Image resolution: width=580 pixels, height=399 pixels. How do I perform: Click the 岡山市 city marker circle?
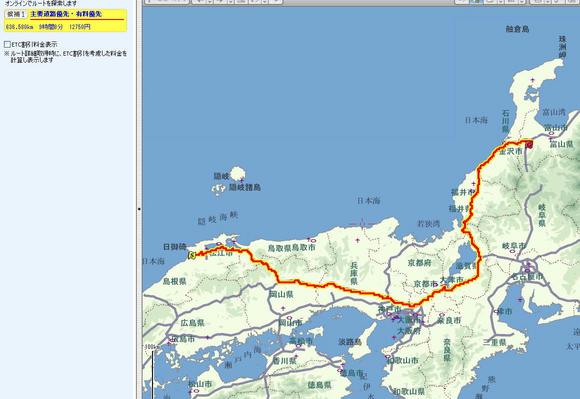point(290,318)
